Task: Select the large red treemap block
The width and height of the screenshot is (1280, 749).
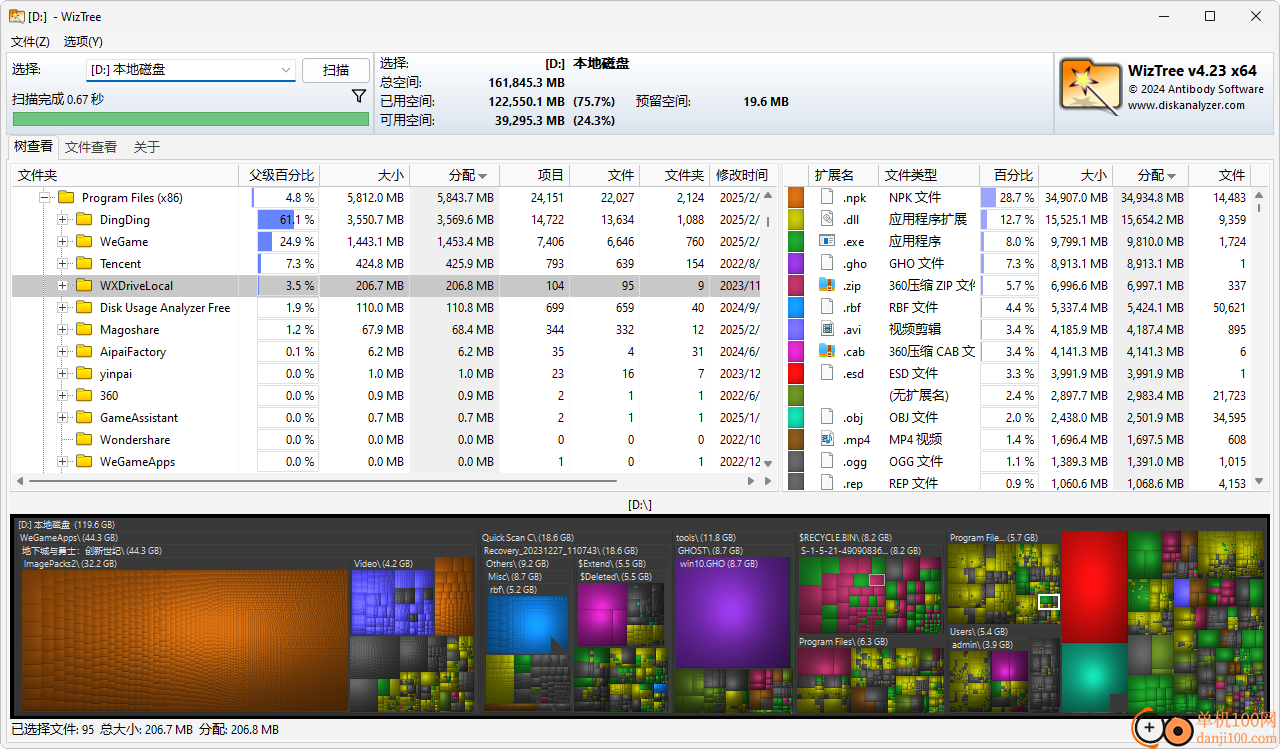Action: click(1093, 587)
